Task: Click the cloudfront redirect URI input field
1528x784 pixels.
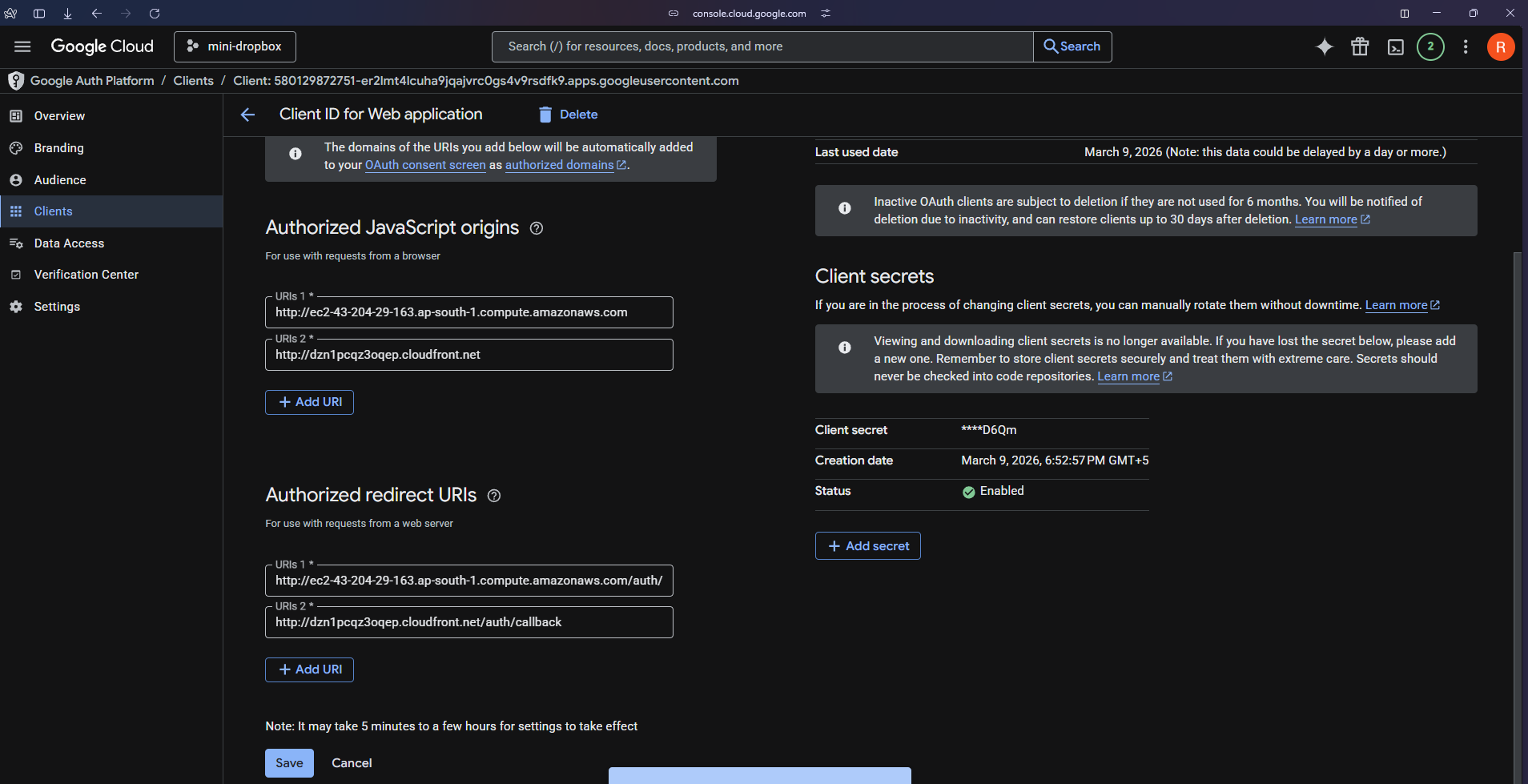Action: click(468, 622)
